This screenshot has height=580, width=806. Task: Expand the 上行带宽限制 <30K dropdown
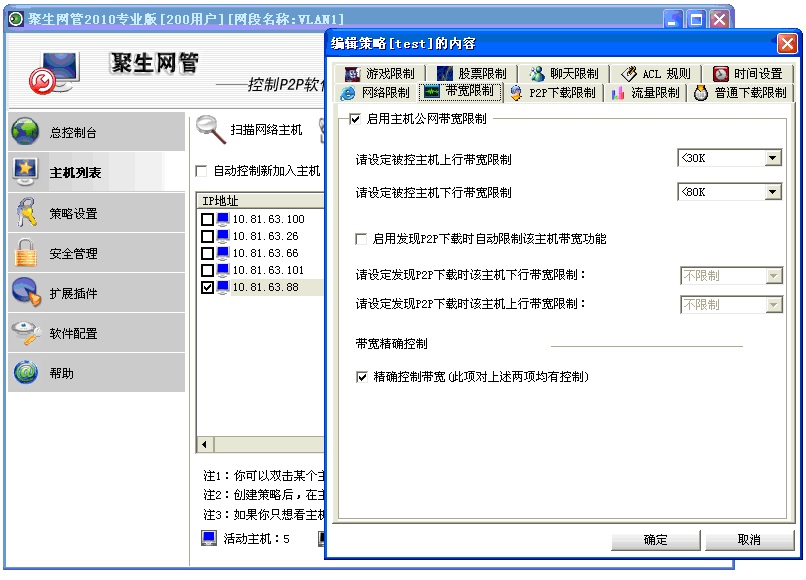(772, 158)
